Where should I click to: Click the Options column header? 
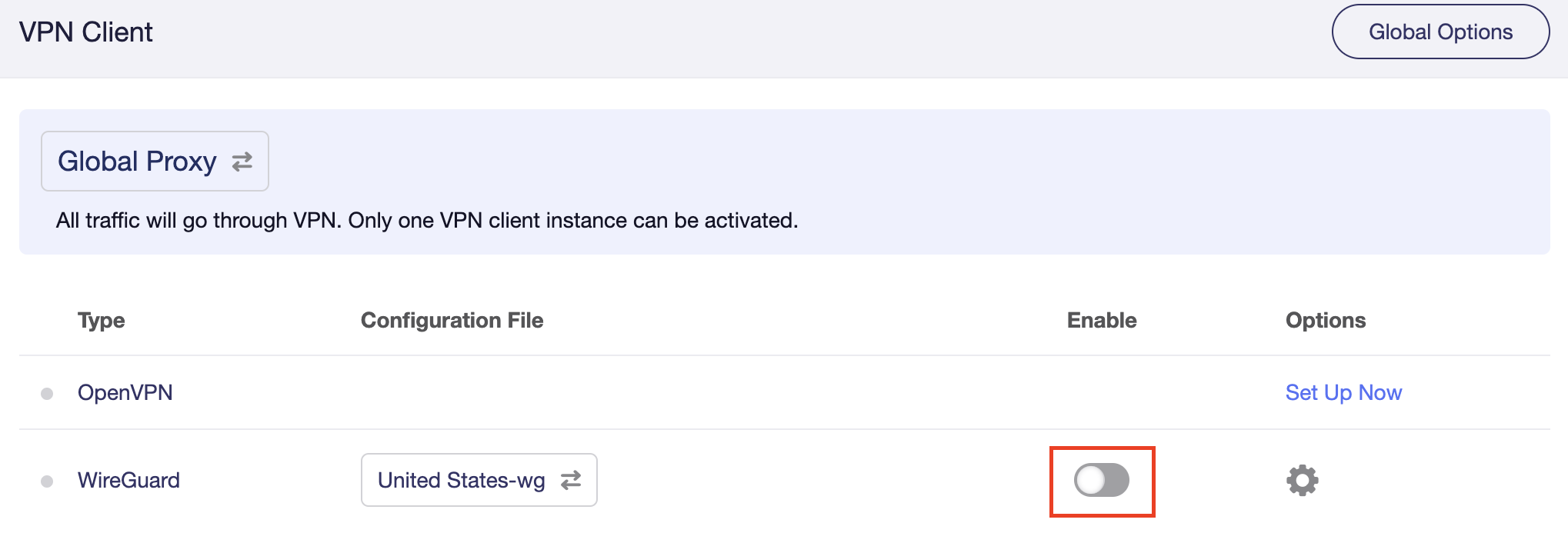(x=1326, y=320)
